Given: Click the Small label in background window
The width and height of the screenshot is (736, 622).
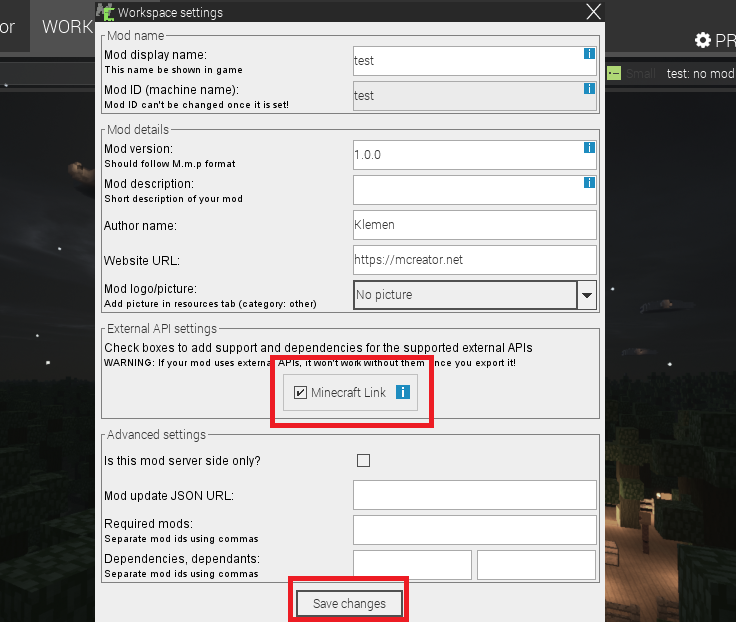Looking at the screenshot, I should pyautogui.click(x=640, y=74).
